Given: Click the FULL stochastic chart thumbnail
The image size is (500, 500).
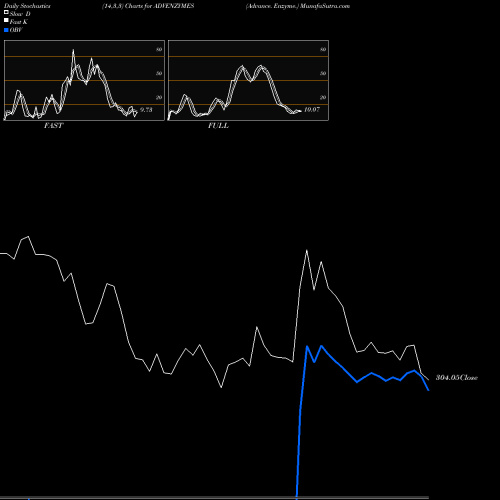Looking at the screenshot, I should [248, 80].
